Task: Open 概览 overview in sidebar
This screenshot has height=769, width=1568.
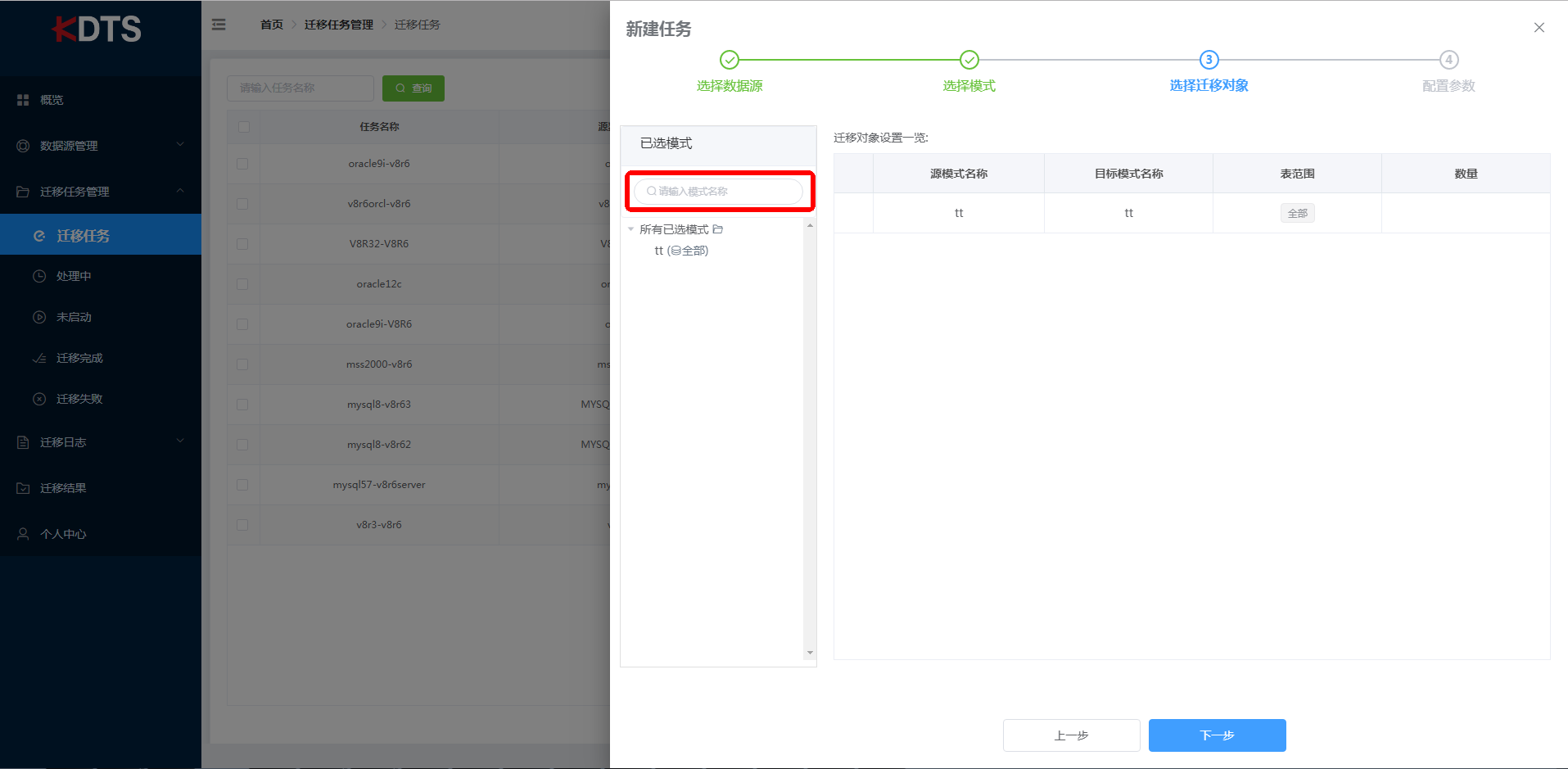Action: 101,100
